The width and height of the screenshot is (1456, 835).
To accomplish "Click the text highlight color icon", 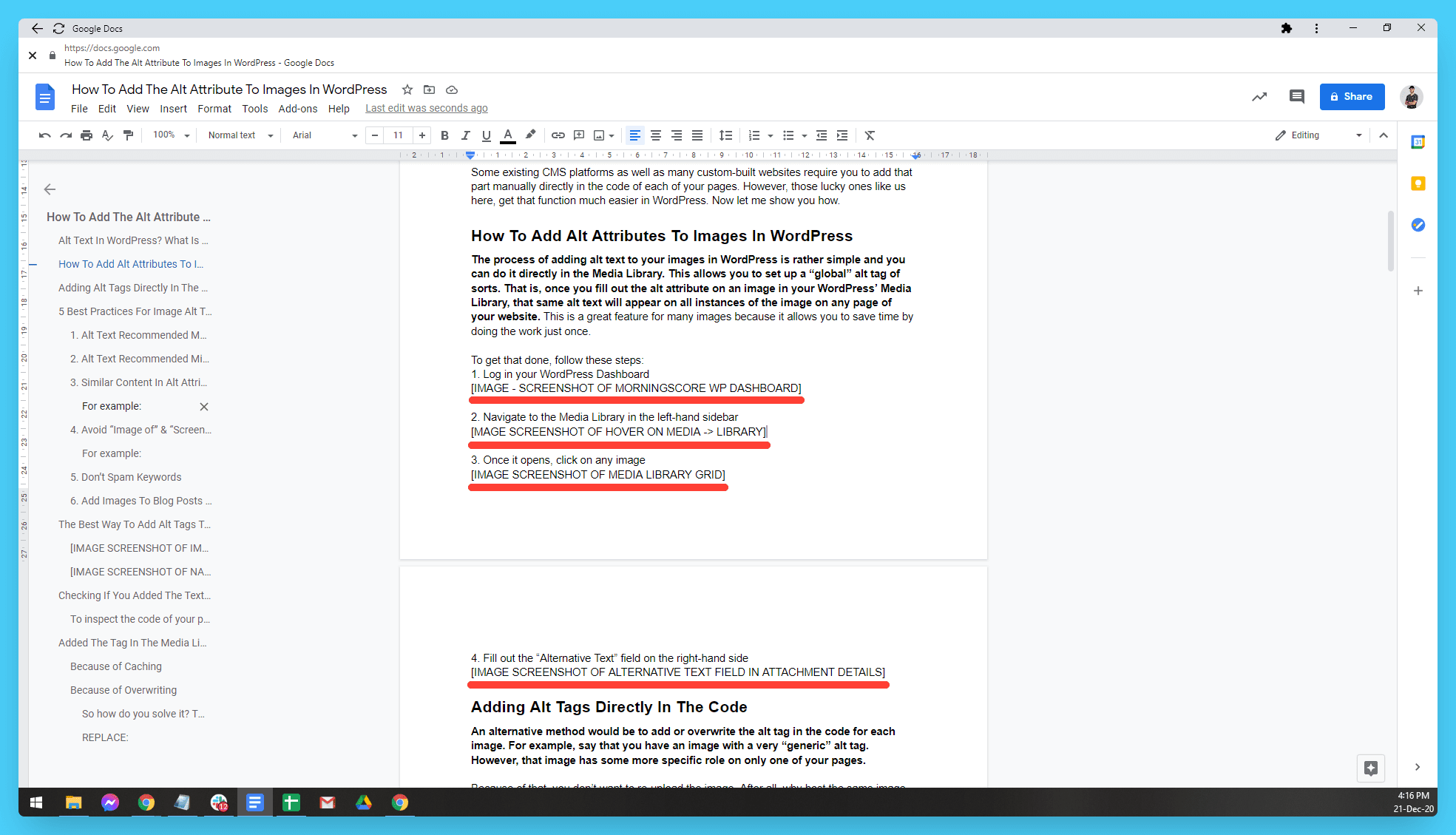I will coord(531,135).
